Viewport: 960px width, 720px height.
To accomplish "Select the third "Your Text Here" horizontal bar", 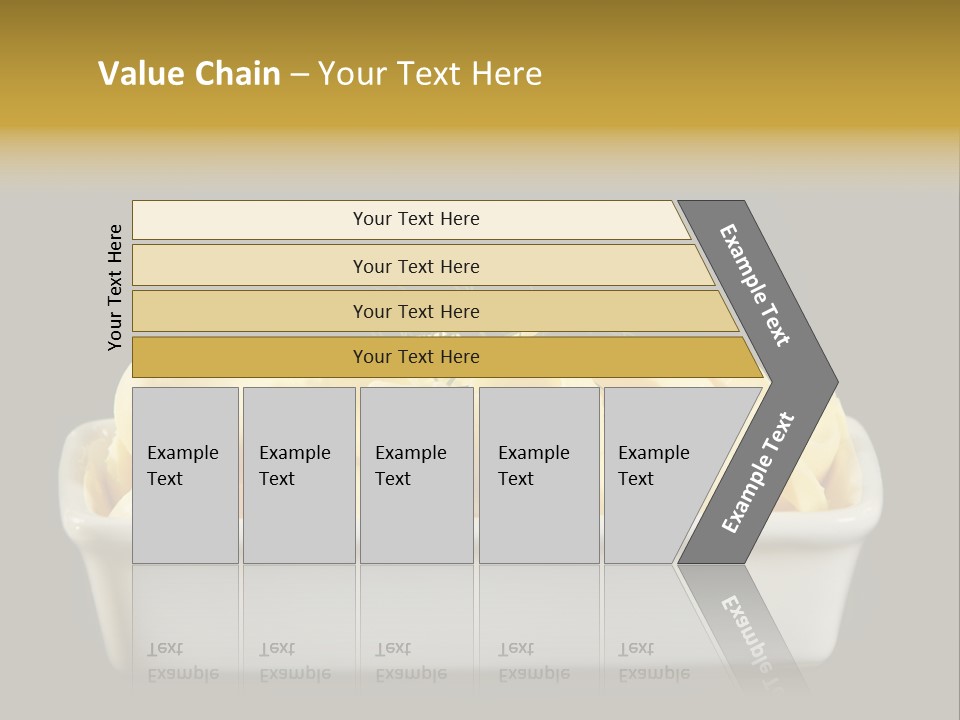I will tap(415, 311).
